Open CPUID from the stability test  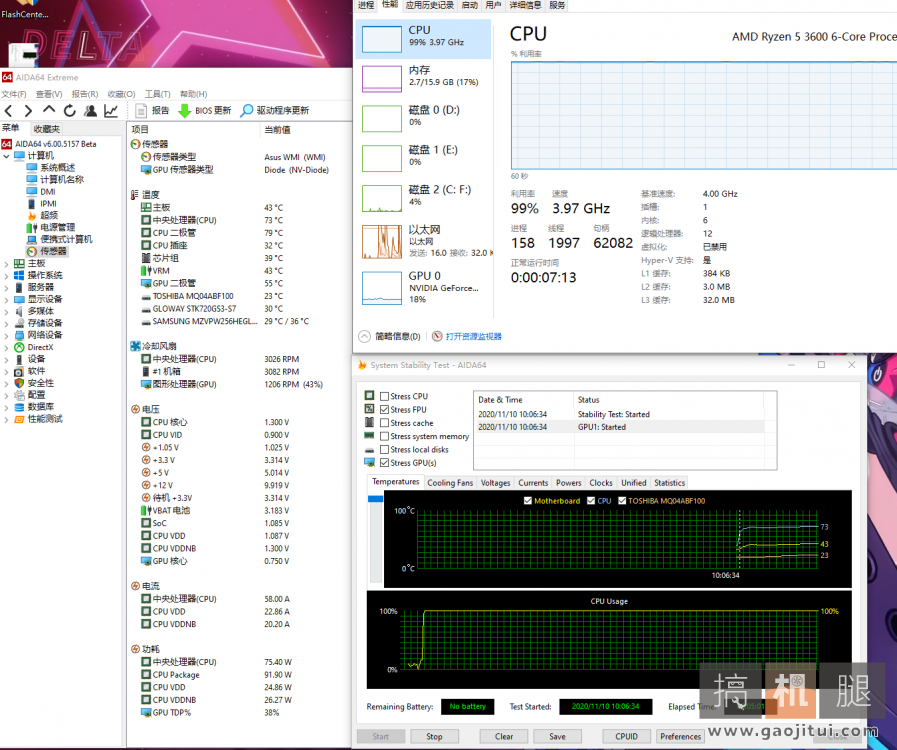pos(626,736)
